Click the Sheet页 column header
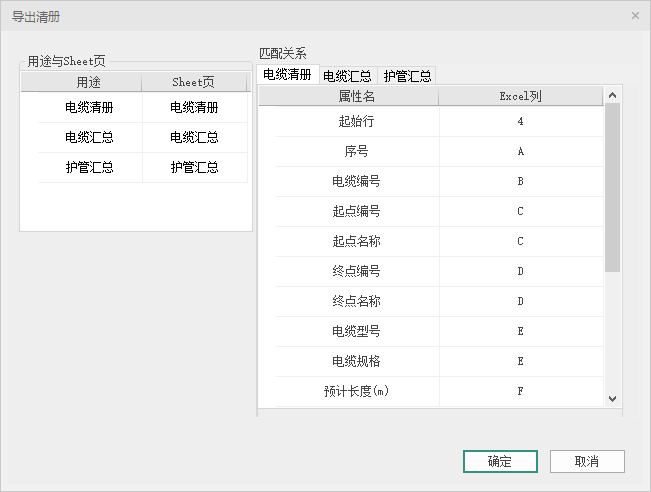Image resolution: width=651 pixels, height=492 pixels. pos(194,82)
